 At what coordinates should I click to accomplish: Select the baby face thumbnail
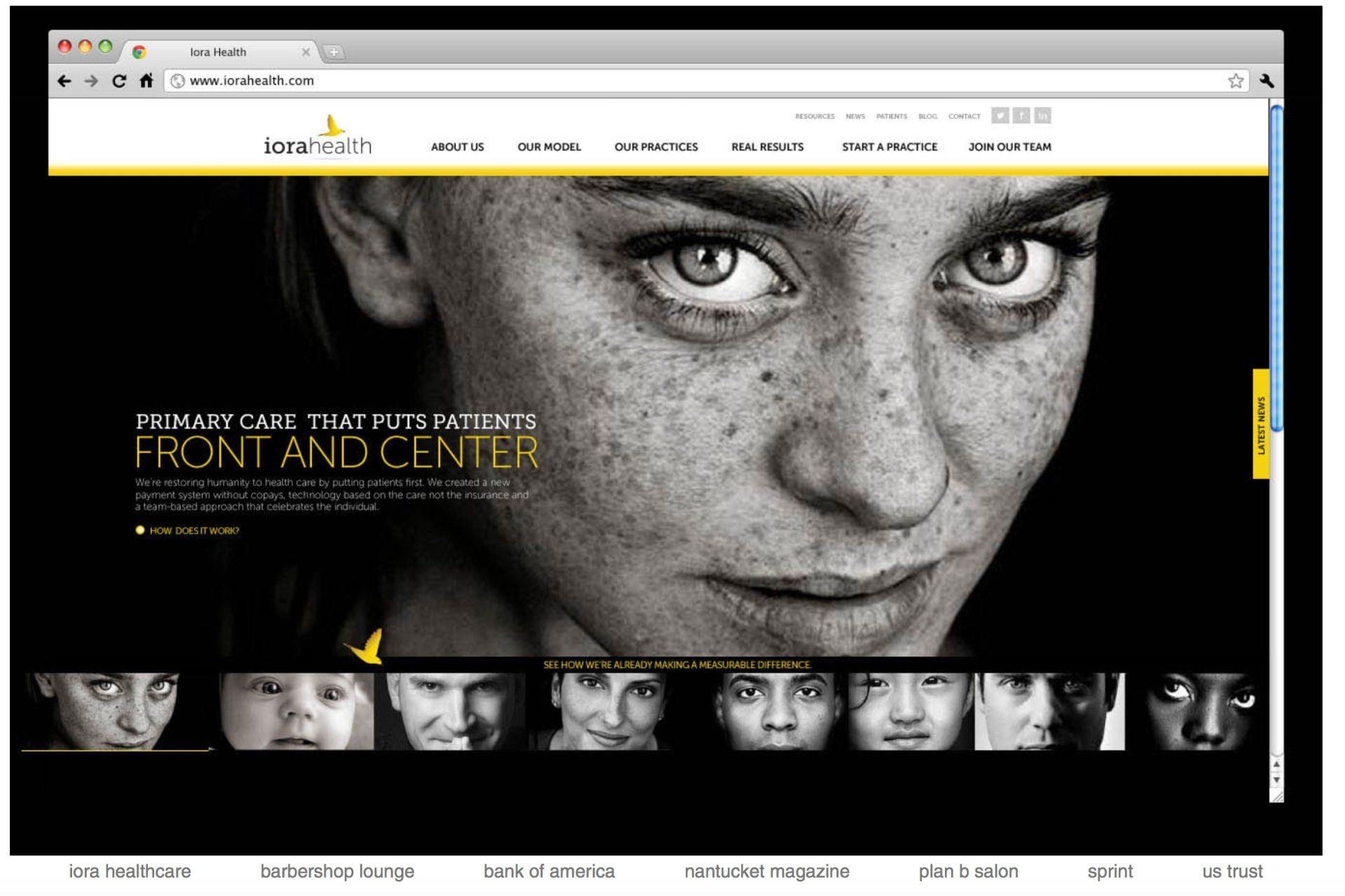(x=296, y=710)
